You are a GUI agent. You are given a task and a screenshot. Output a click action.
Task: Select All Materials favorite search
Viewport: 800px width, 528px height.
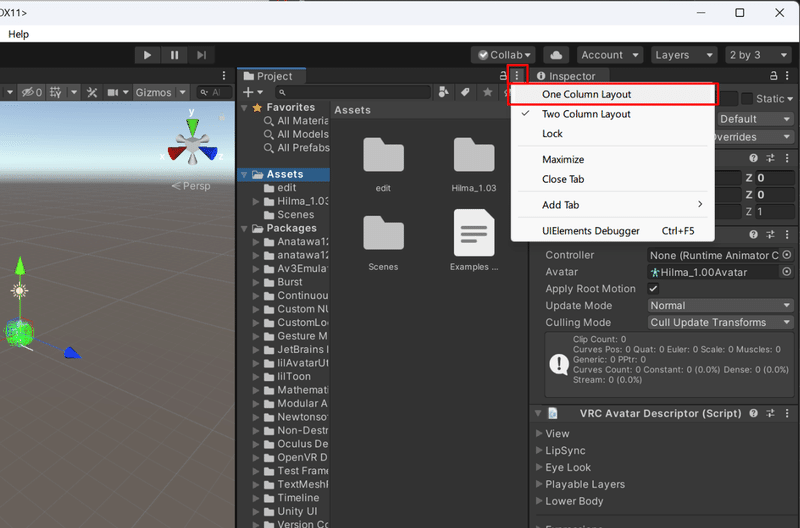(x=296, y=121)
